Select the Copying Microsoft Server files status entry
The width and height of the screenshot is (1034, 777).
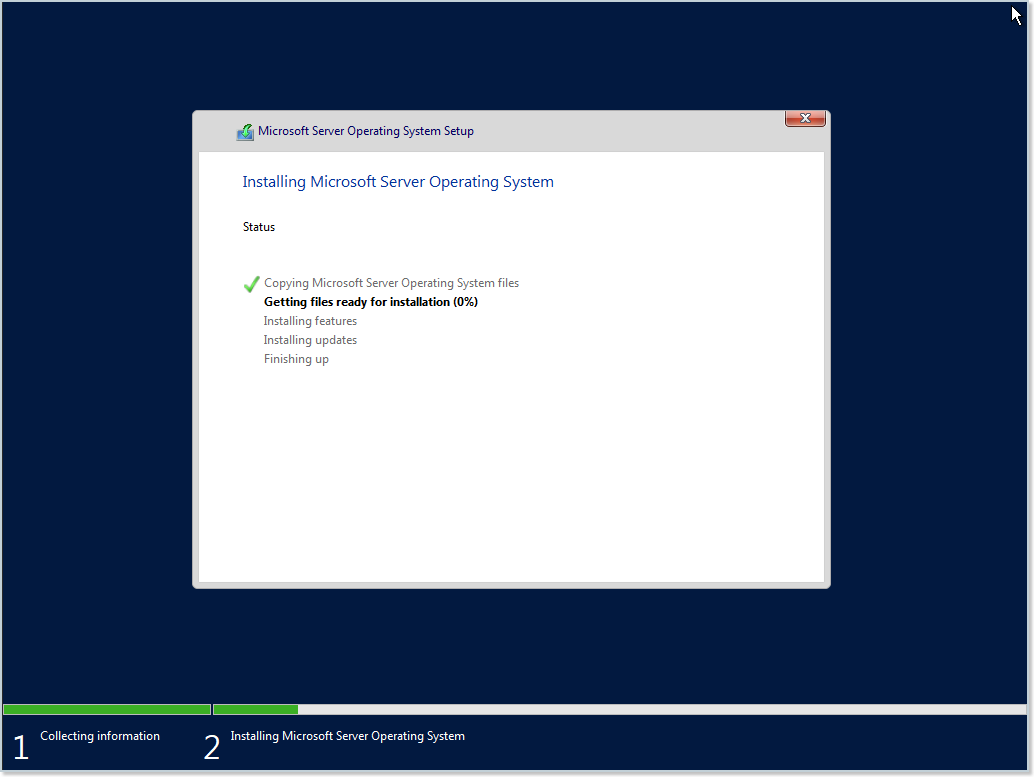click(x=391, y=283)
